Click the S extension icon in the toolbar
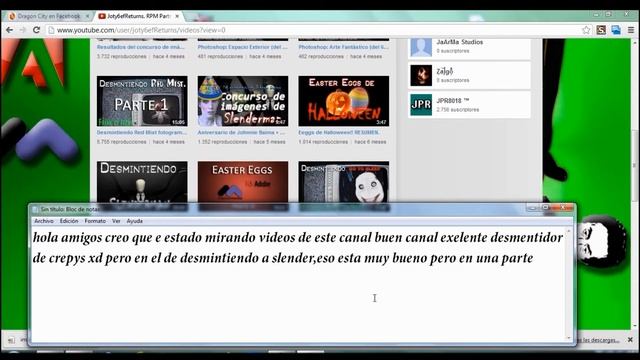This screenshot has width=640, height=360. tap(601, 30)
